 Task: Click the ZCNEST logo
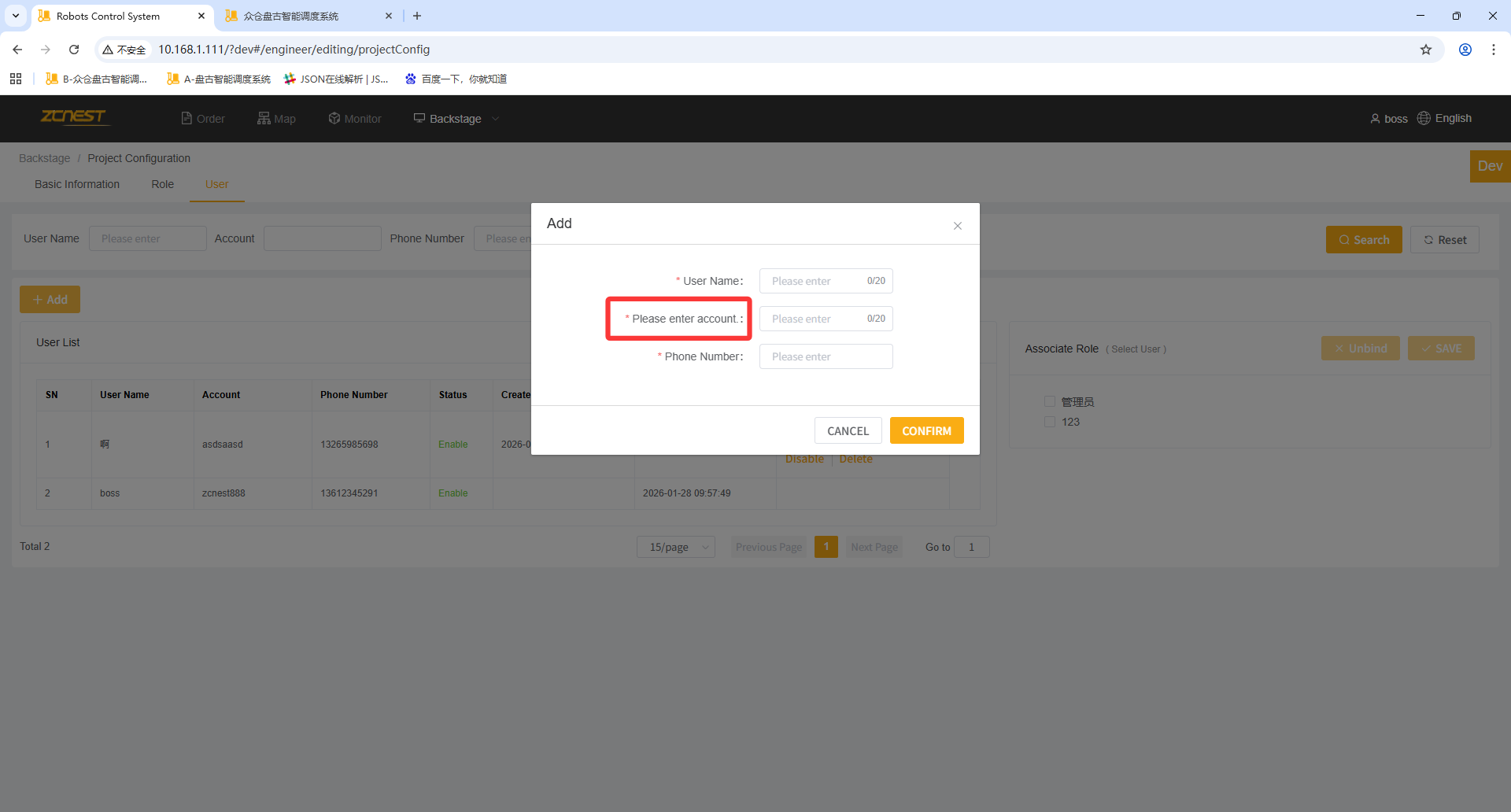pos(73,117)
